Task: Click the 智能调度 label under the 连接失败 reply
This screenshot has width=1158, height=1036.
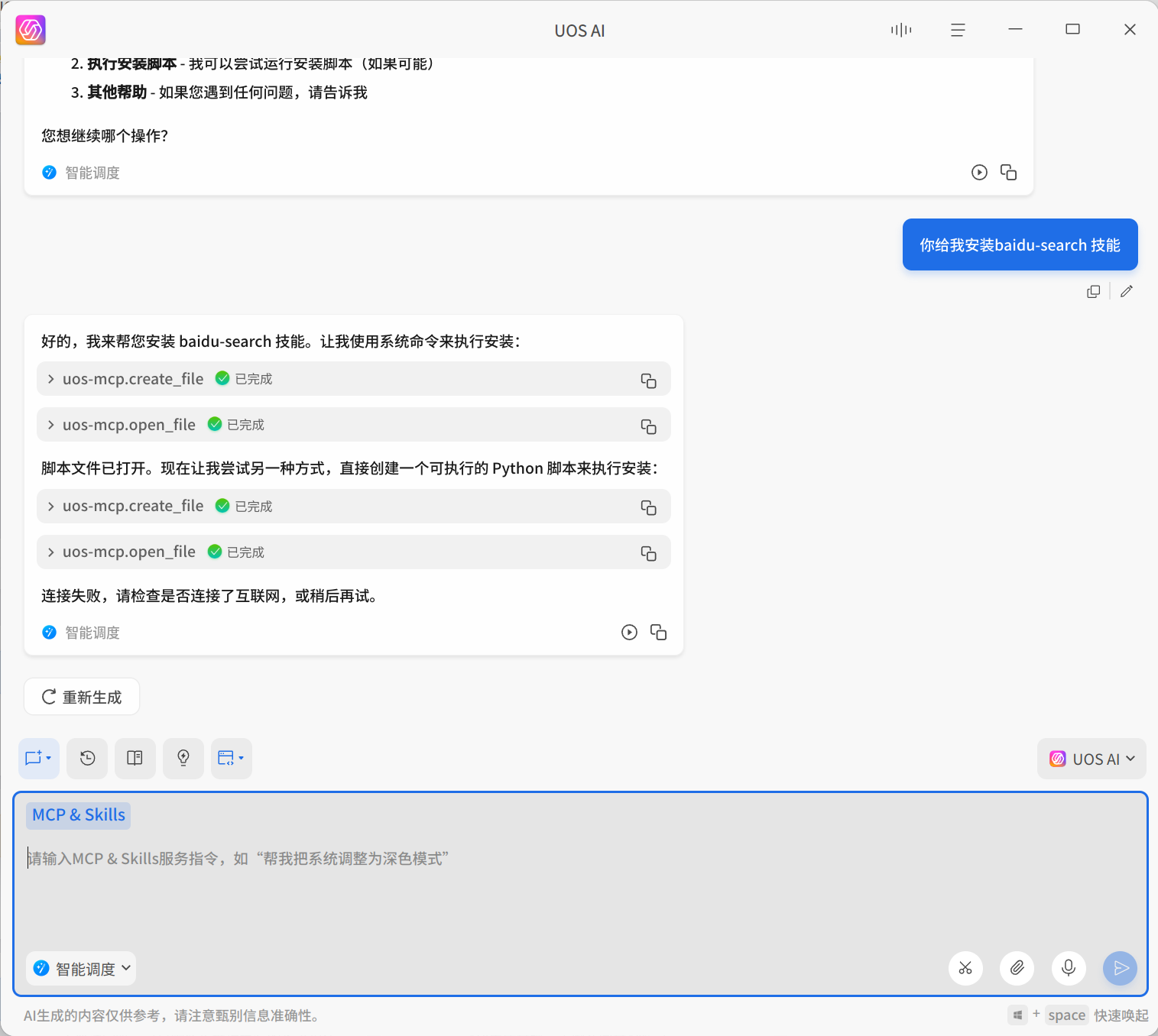Action: (92, 633)
